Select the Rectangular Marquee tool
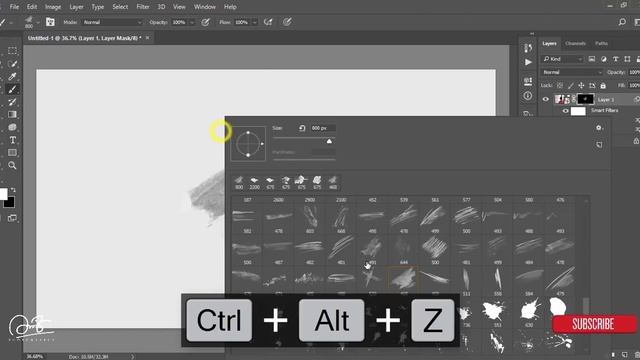This screenshot has height=360, width=640. click(12, 51)
